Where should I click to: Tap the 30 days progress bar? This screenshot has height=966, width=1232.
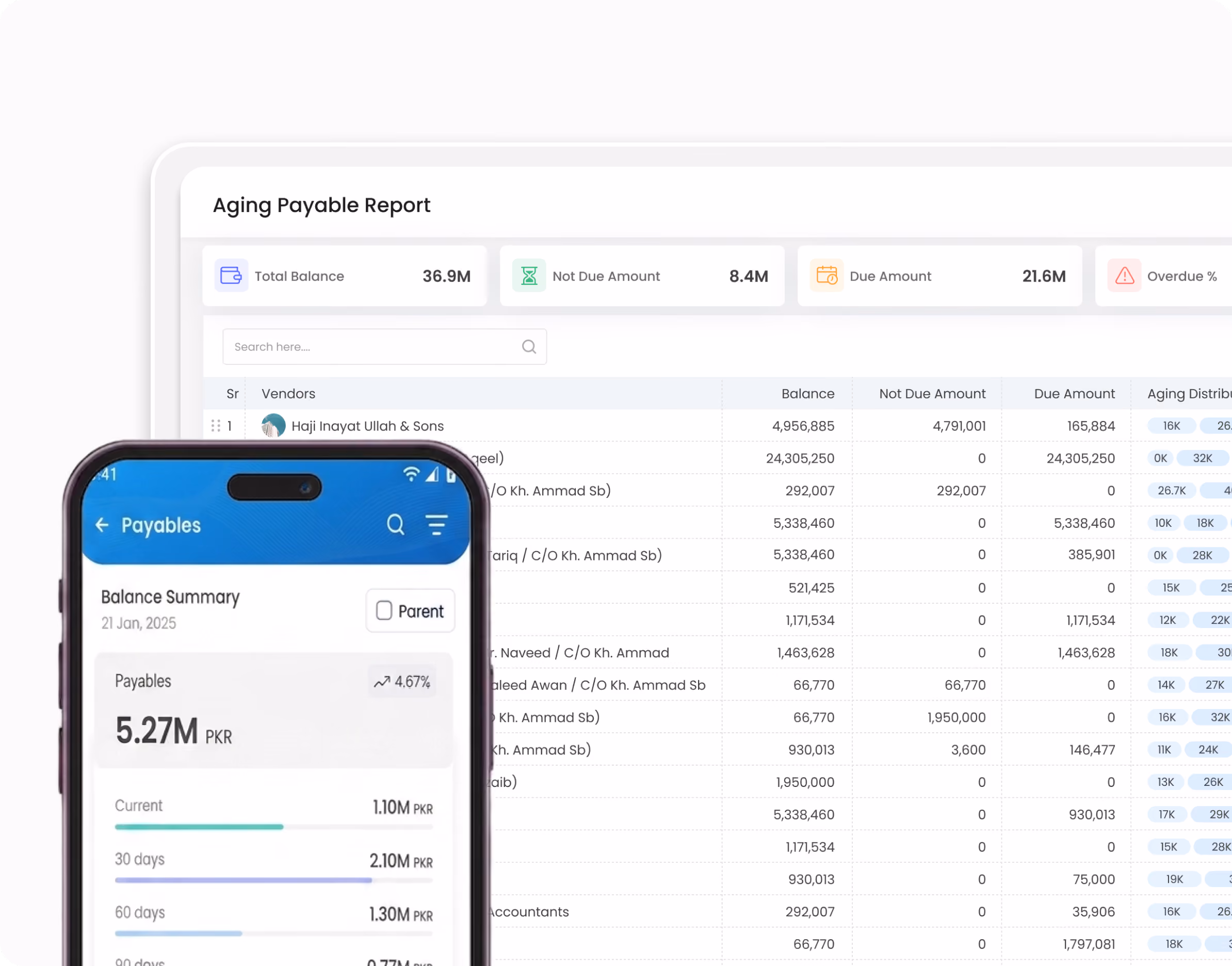273,880
